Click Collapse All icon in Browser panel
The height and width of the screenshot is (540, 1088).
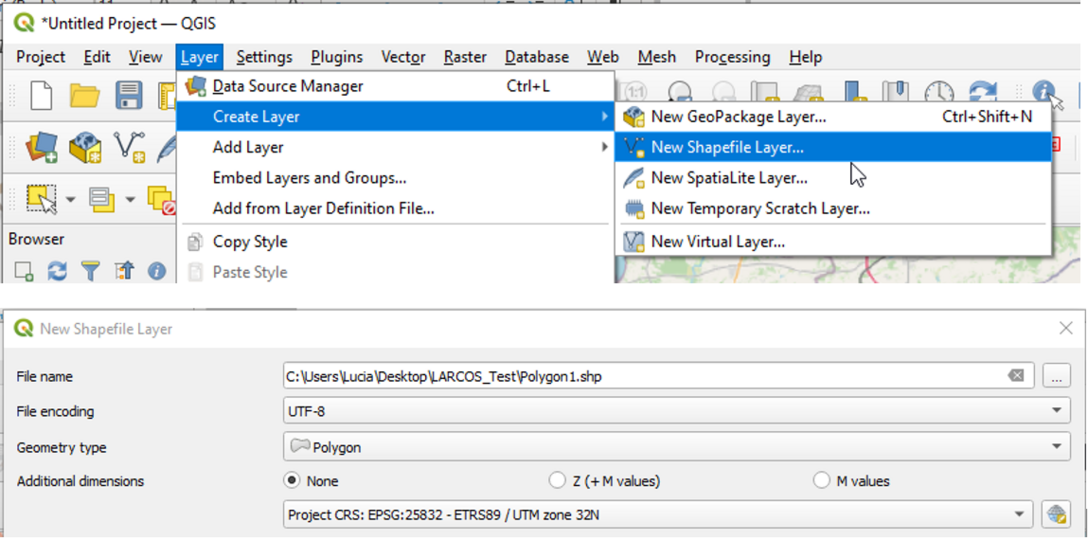[x=124, y=271]
